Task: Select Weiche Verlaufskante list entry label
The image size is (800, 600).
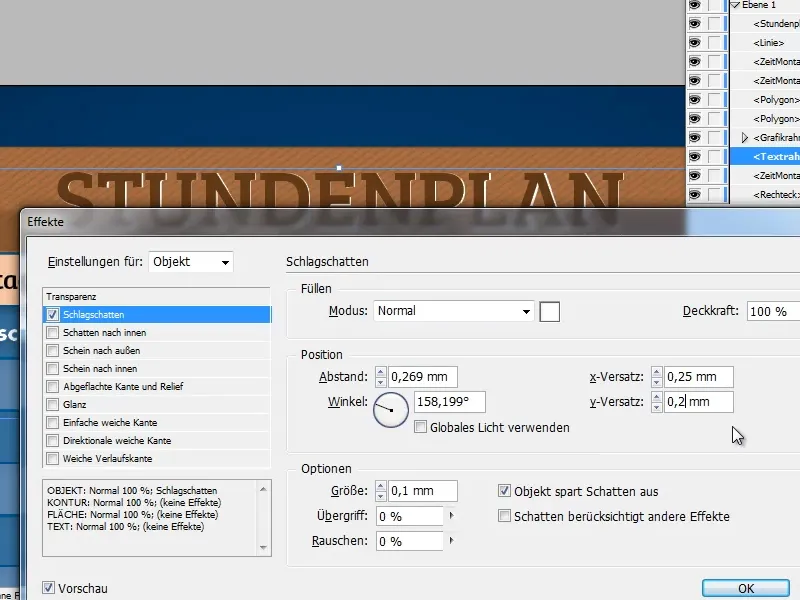Action: point(108,459)
